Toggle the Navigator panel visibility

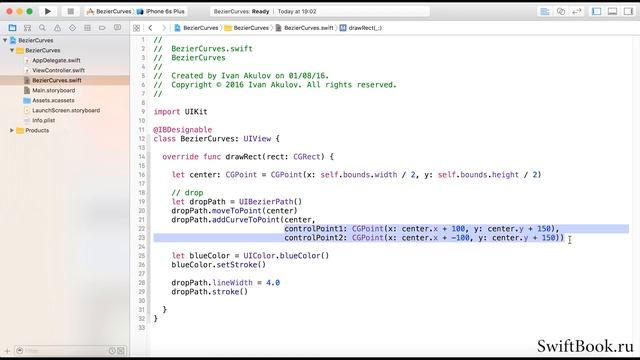pos(597,11)
